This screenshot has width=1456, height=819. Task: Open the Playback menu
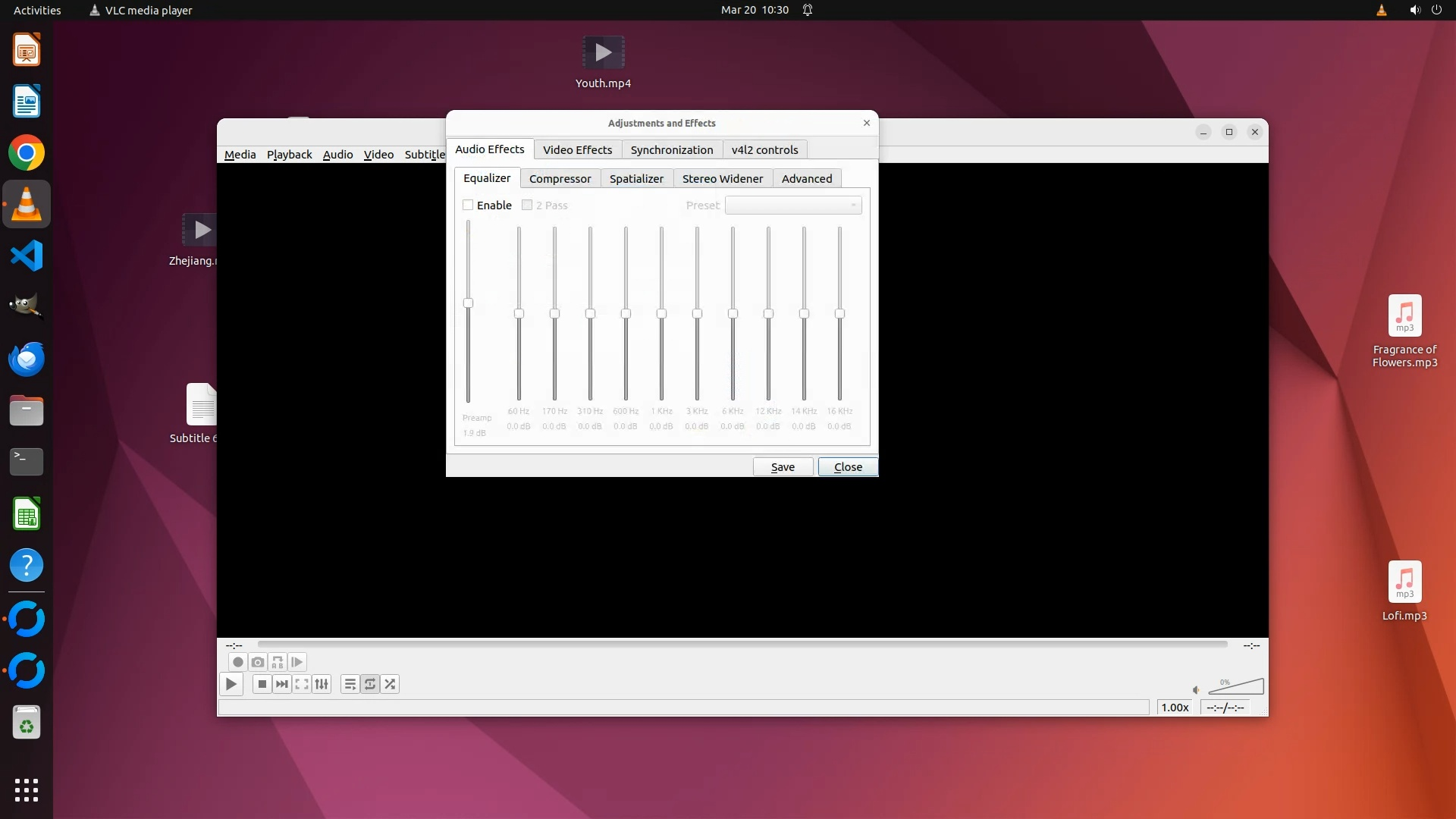pos(289,155)
